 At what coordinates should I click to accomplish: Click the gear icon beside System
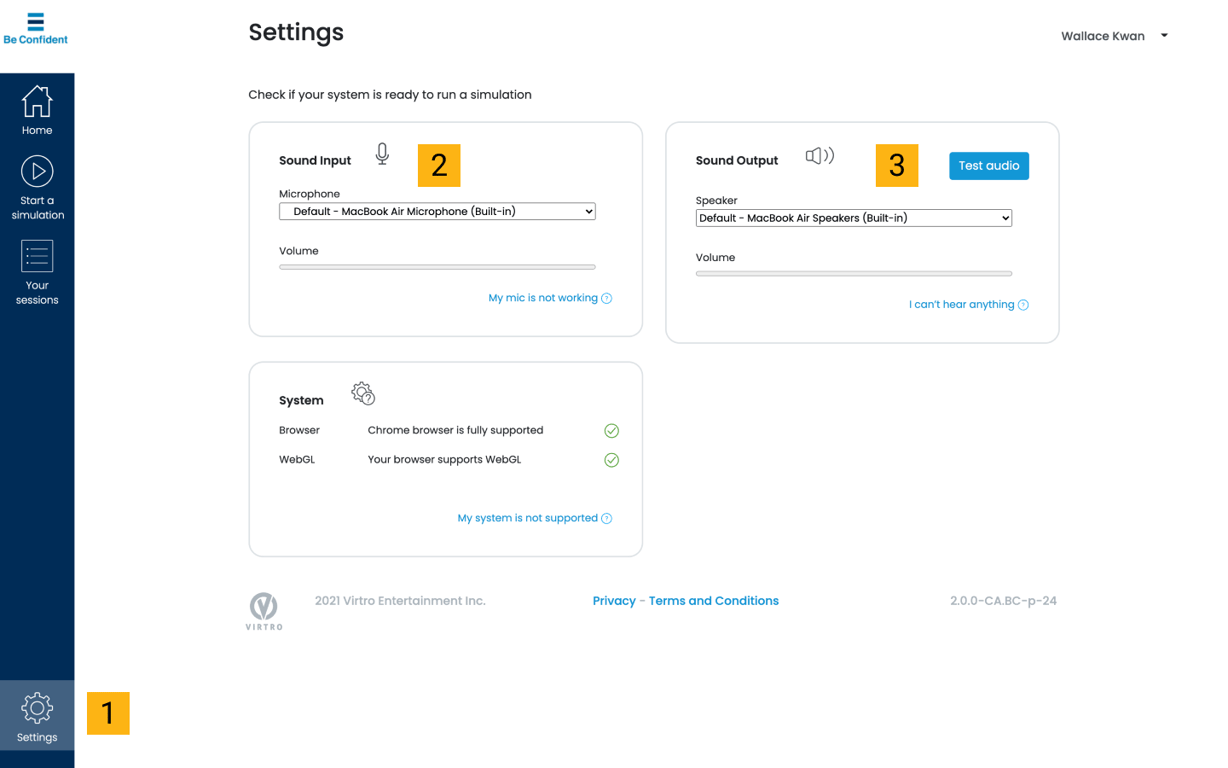click(x=363, y=394)
